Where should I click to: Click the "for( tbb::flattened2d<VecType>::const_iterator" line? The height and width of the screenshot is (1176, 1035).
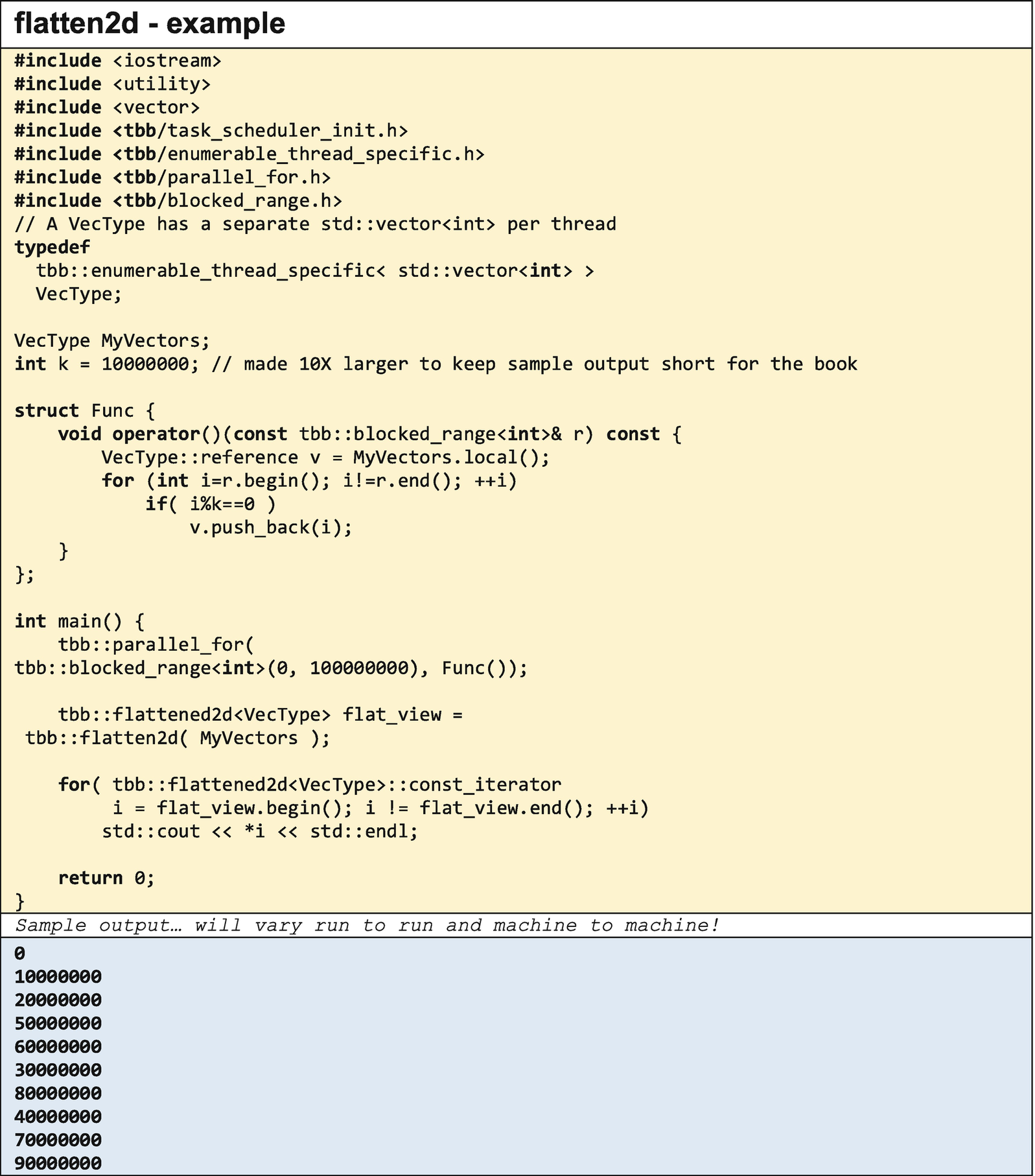click(x=310, y=784)
